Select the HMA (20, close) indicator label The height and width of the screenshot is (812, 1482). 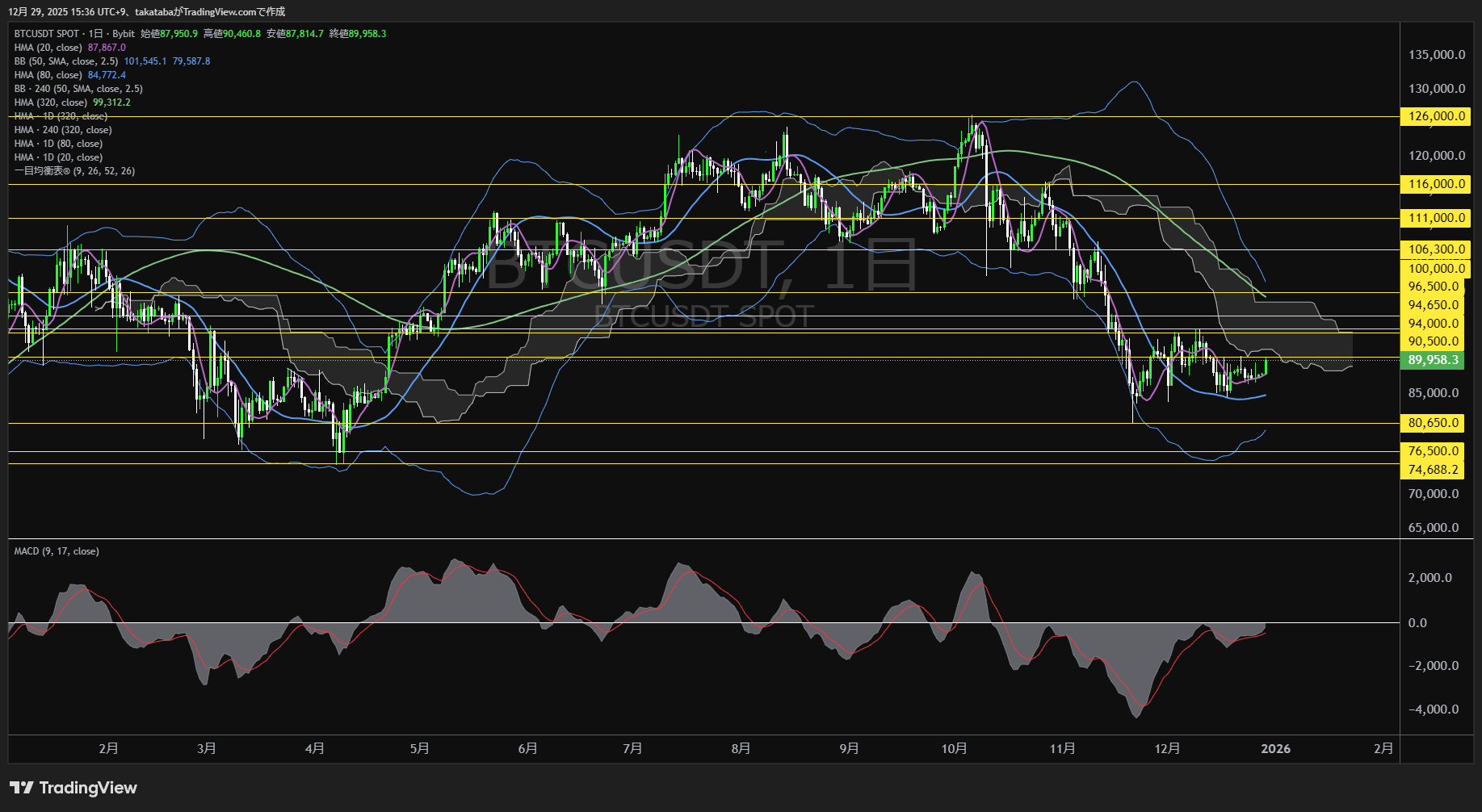[x=48, y=48]
